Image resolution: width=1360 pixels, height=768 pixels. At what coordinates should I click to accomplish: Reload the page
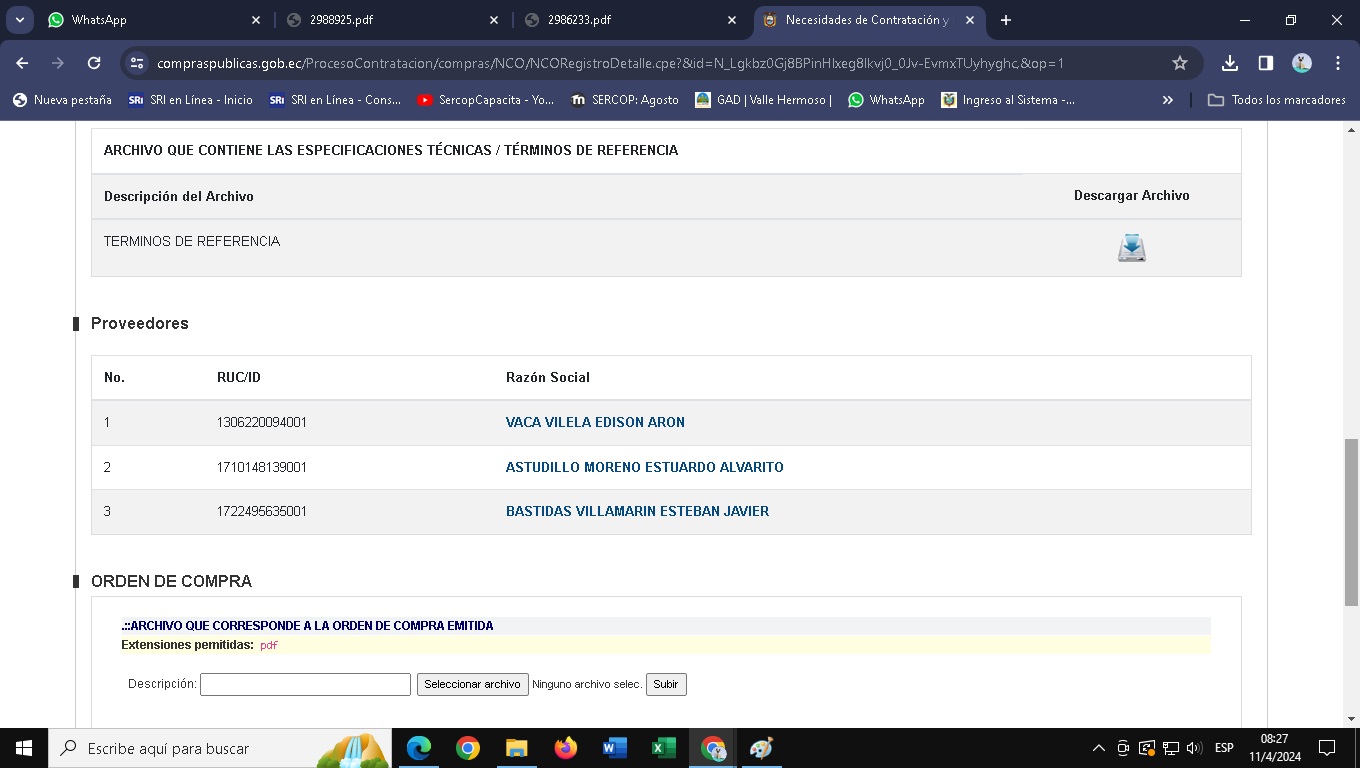tap(94, 63)
